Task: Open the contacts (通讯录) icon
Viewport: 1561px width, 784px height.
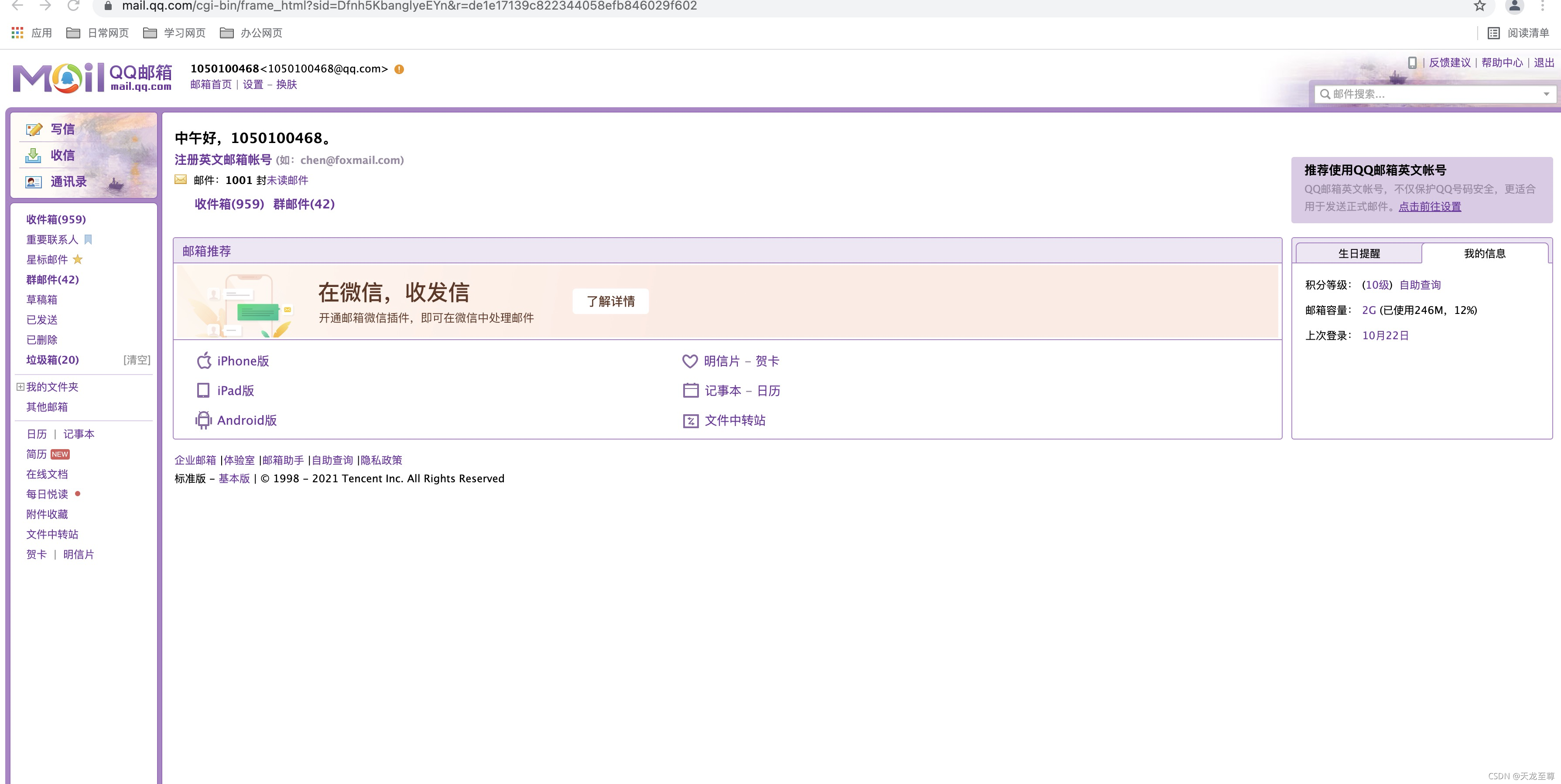Action: (33, 182)
